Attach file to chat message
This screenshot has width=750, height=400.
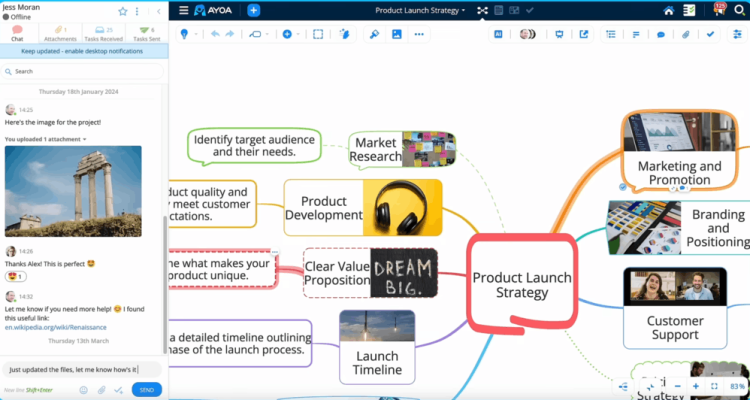(x=101, y=390)
